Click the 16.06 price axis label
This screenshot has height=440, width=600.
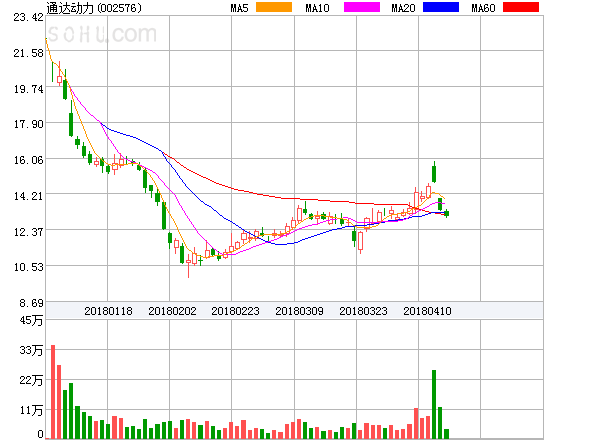28,160
